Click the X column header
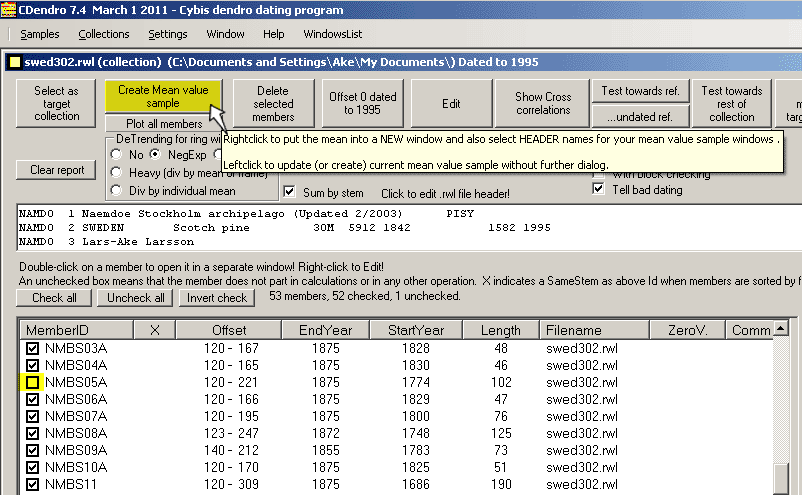Viewport: 802px width, 495px height. [154, 330]
